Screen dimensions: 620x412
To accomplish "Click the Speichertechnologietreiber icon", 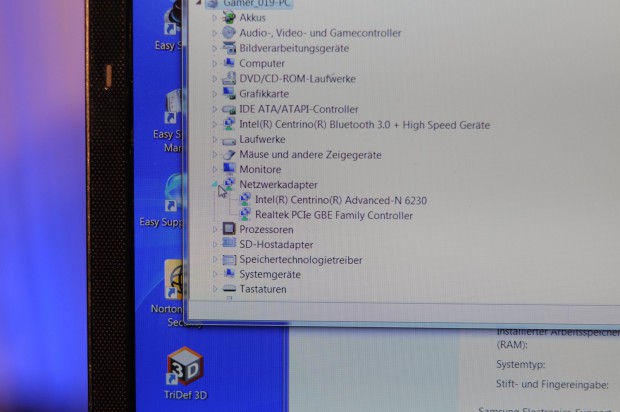I will click(229, 260).
